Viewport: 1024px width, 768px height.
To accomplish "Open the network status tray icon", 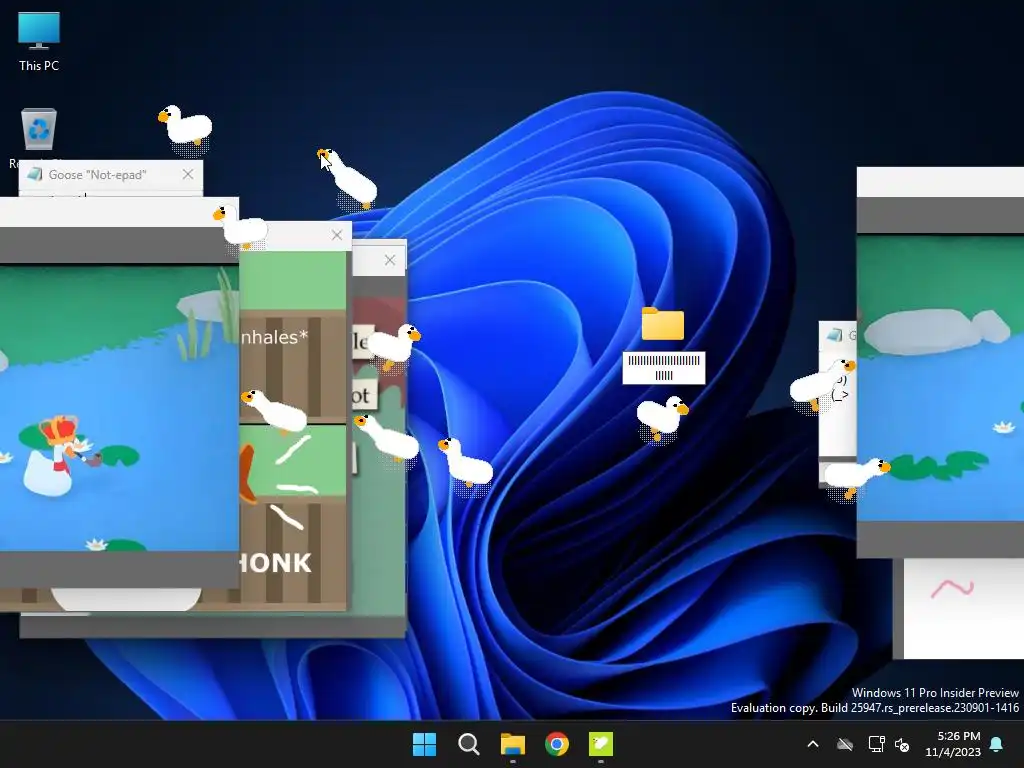I will [876, 744].
